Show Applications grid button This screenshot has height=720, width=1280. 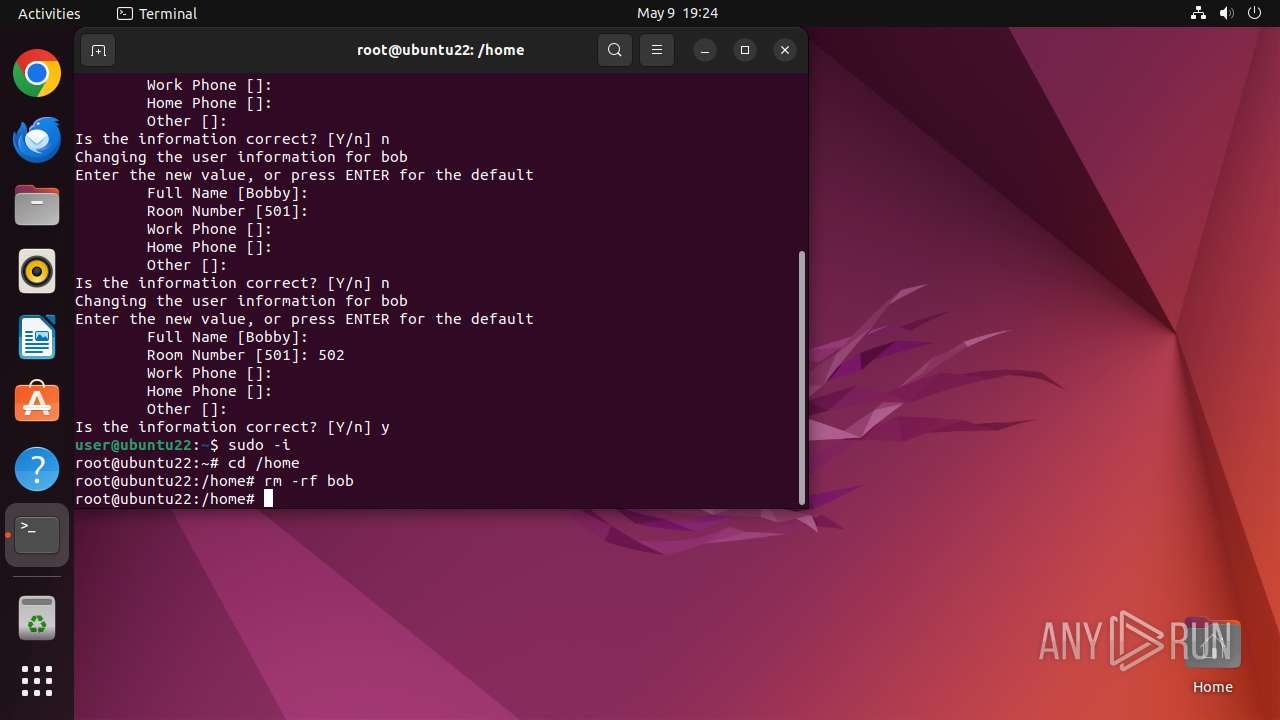coord(37,681)
